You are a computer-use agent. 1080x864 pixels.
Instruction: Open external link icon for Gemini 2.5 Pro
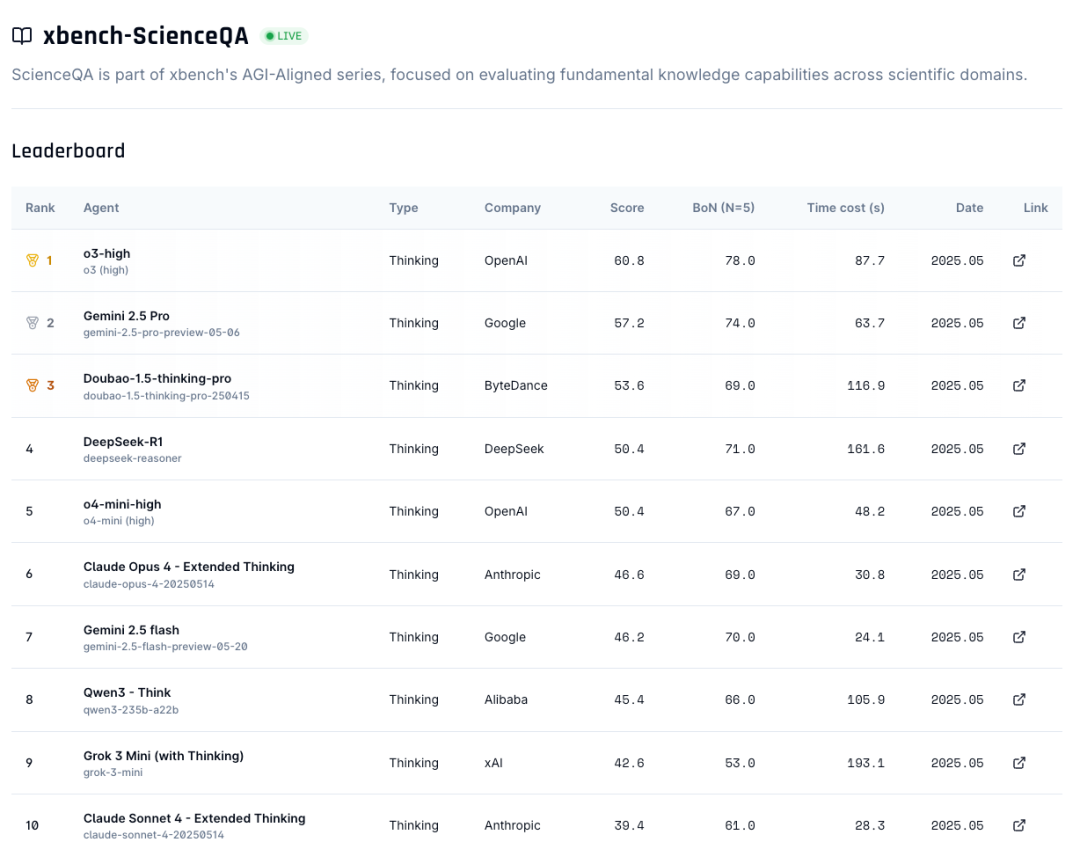click(x=1019, y=323)
